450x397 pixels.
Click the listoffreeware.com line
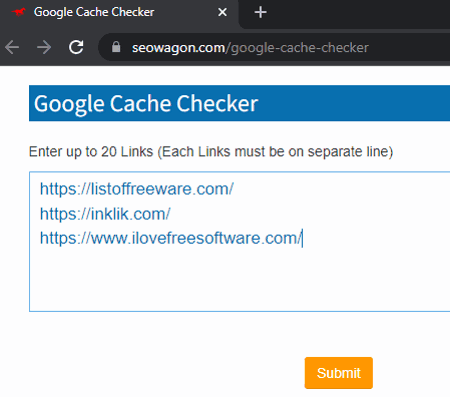(137, 189)
